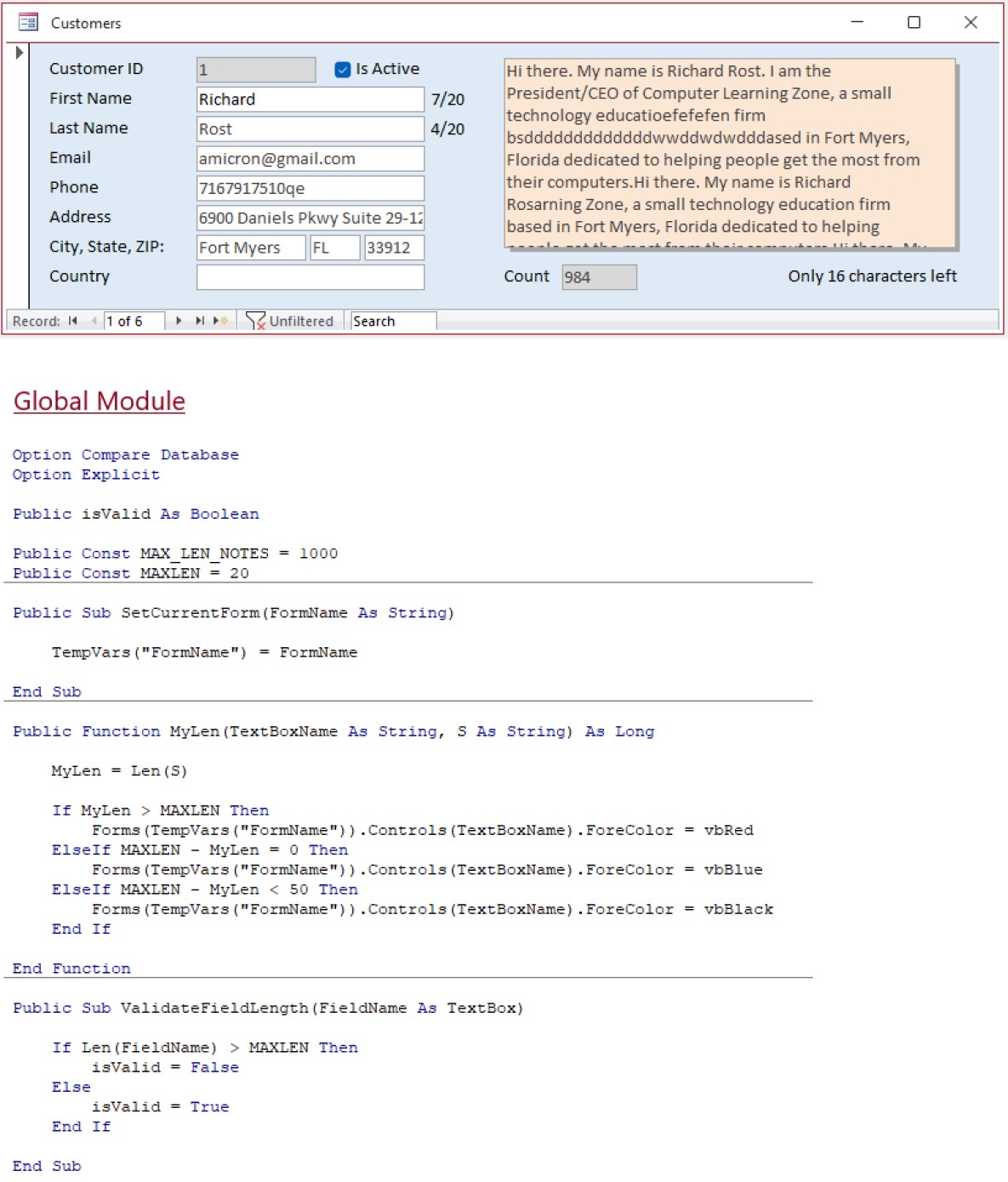Viewport: 1008px width, 1182px height.
Task: Jump to the last record
Action: pyautogui.click(x=199, y=321)
